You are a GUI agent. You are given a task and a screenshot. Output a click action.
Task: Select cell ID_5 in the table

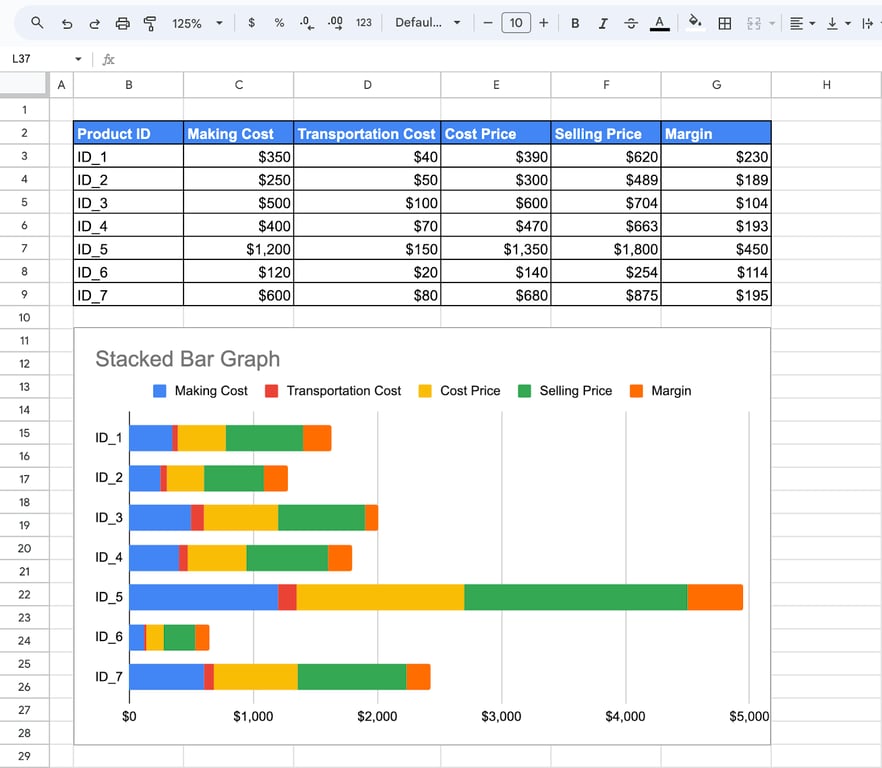[x=128, y=249]
